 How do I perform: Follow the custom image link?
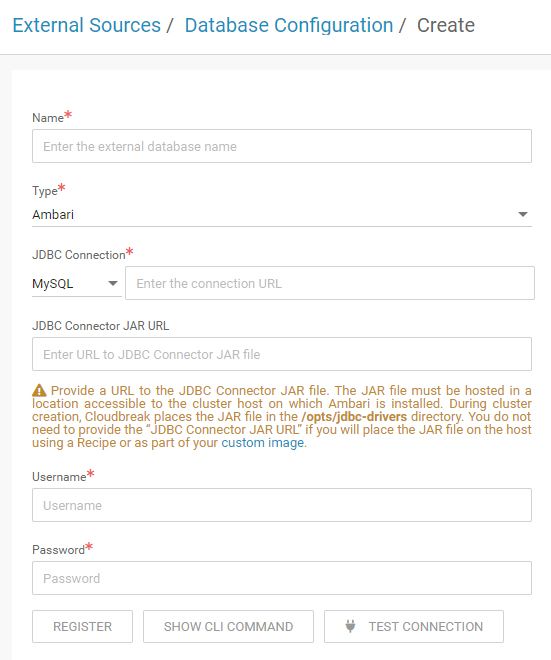pos(263,443)
